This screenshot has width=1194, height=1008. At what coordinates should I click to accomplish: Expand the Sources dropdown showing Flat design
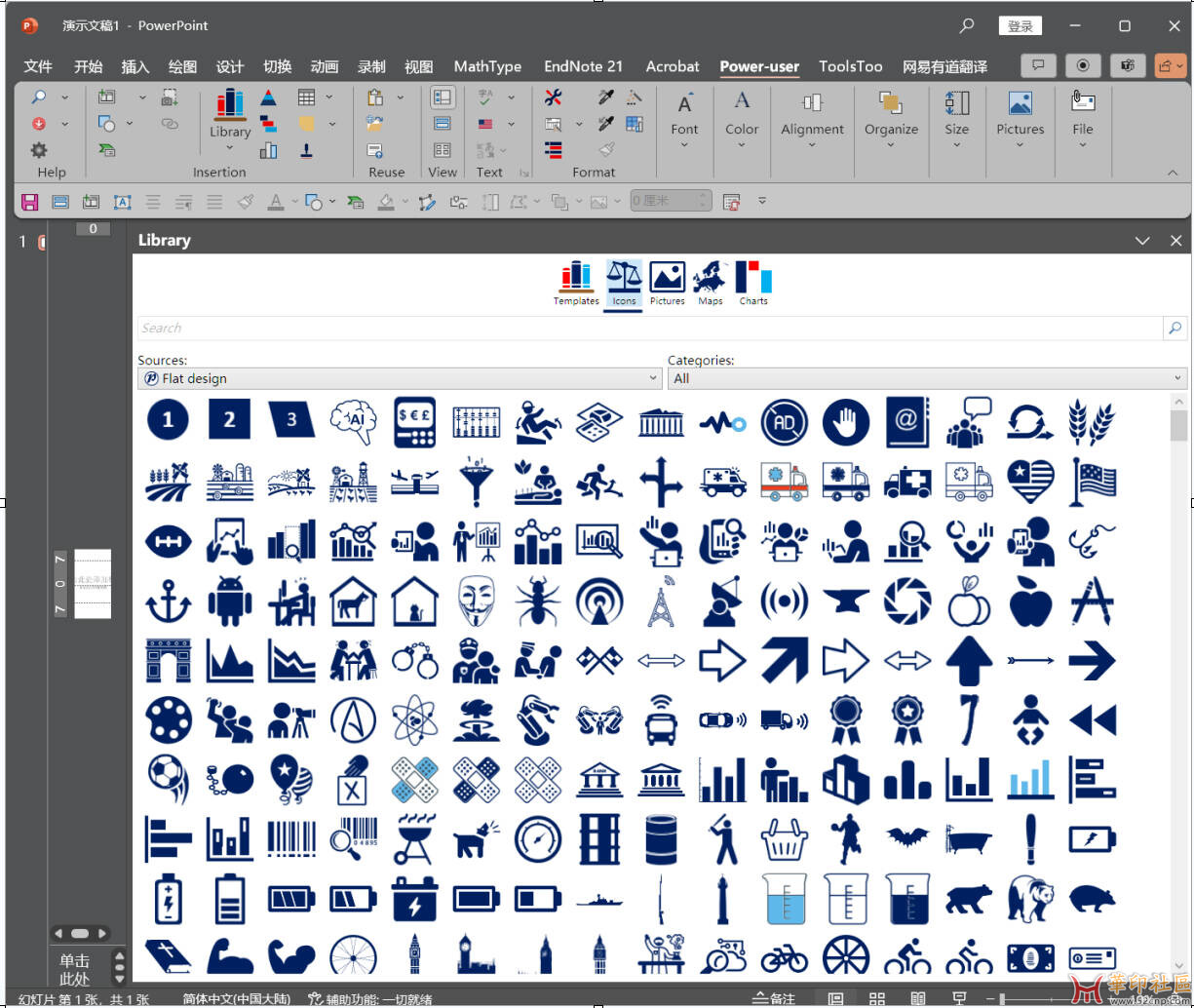click(400, 378)
